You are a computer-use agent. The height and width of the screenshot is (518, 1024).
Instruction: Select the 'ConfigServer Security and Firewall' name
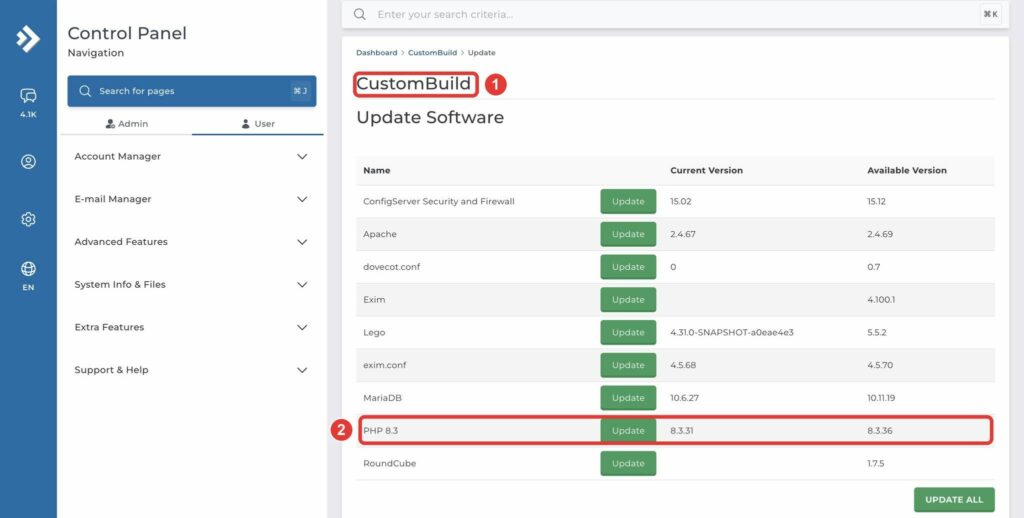click(x=439, y=202)
